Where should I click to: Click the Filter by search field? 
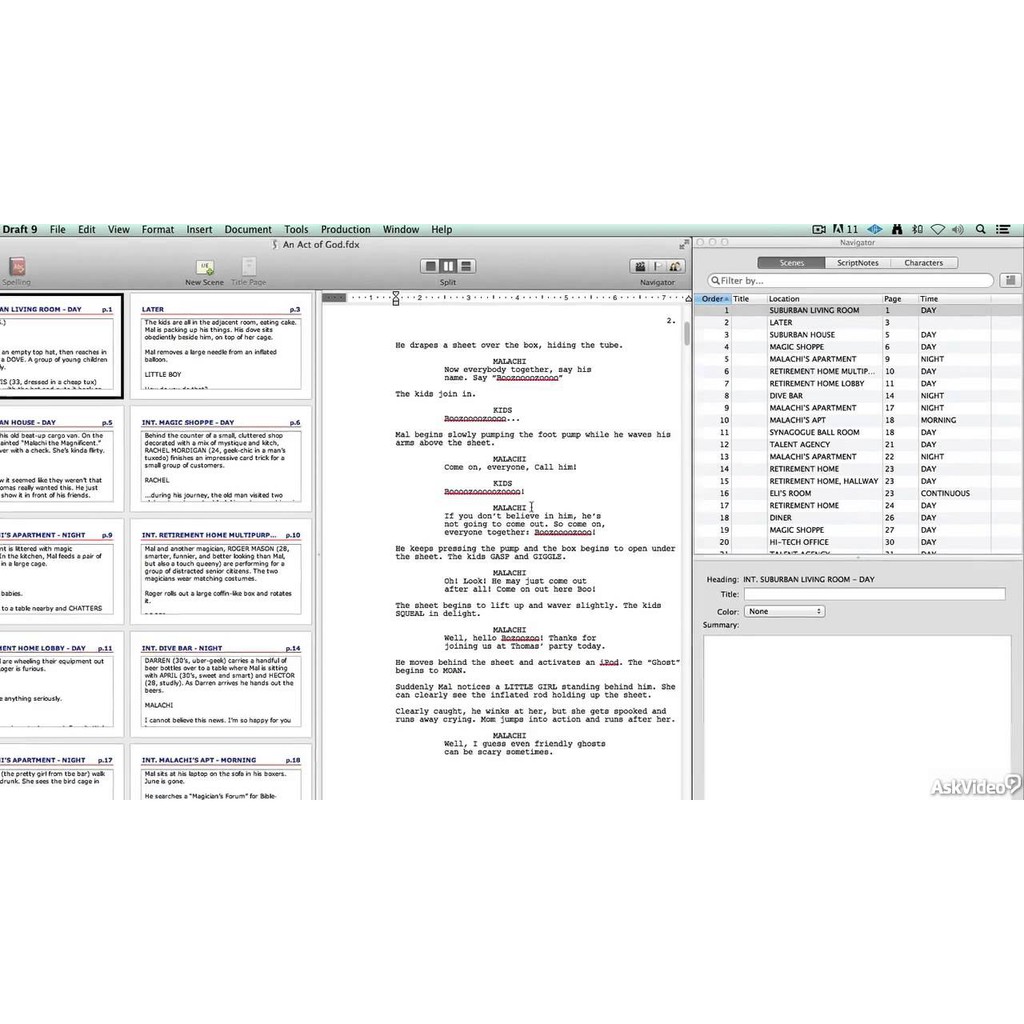coord(850,280)
